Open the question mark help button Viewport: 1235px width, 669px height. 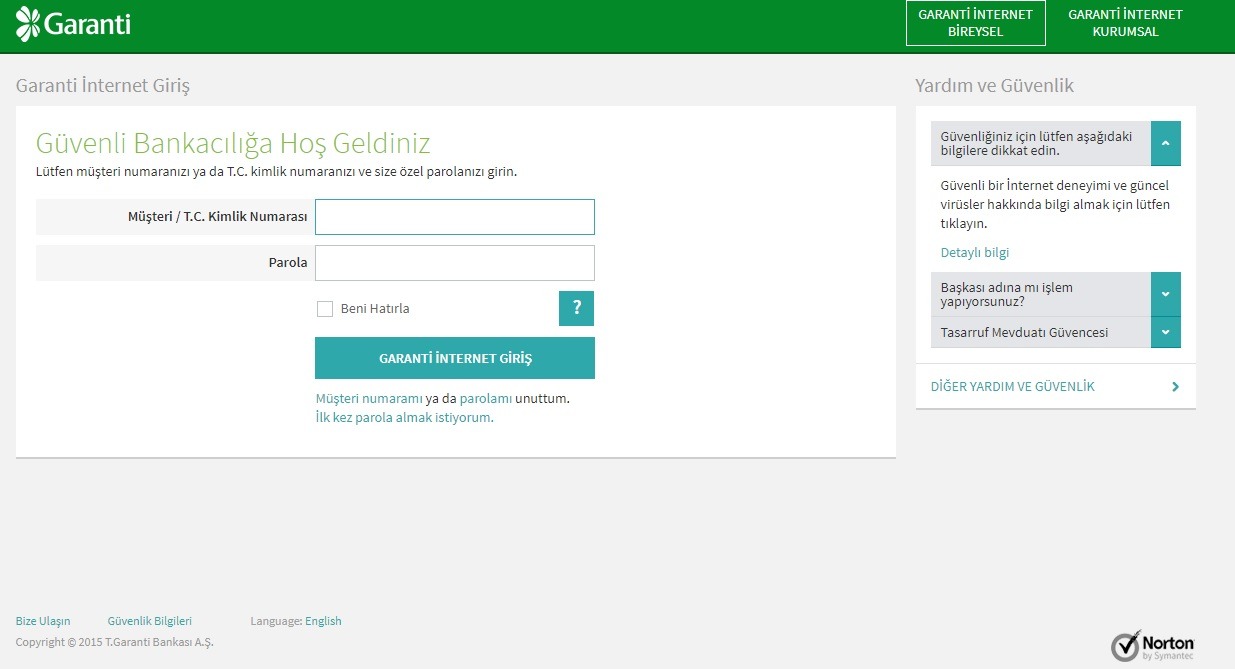click(576, 308)
